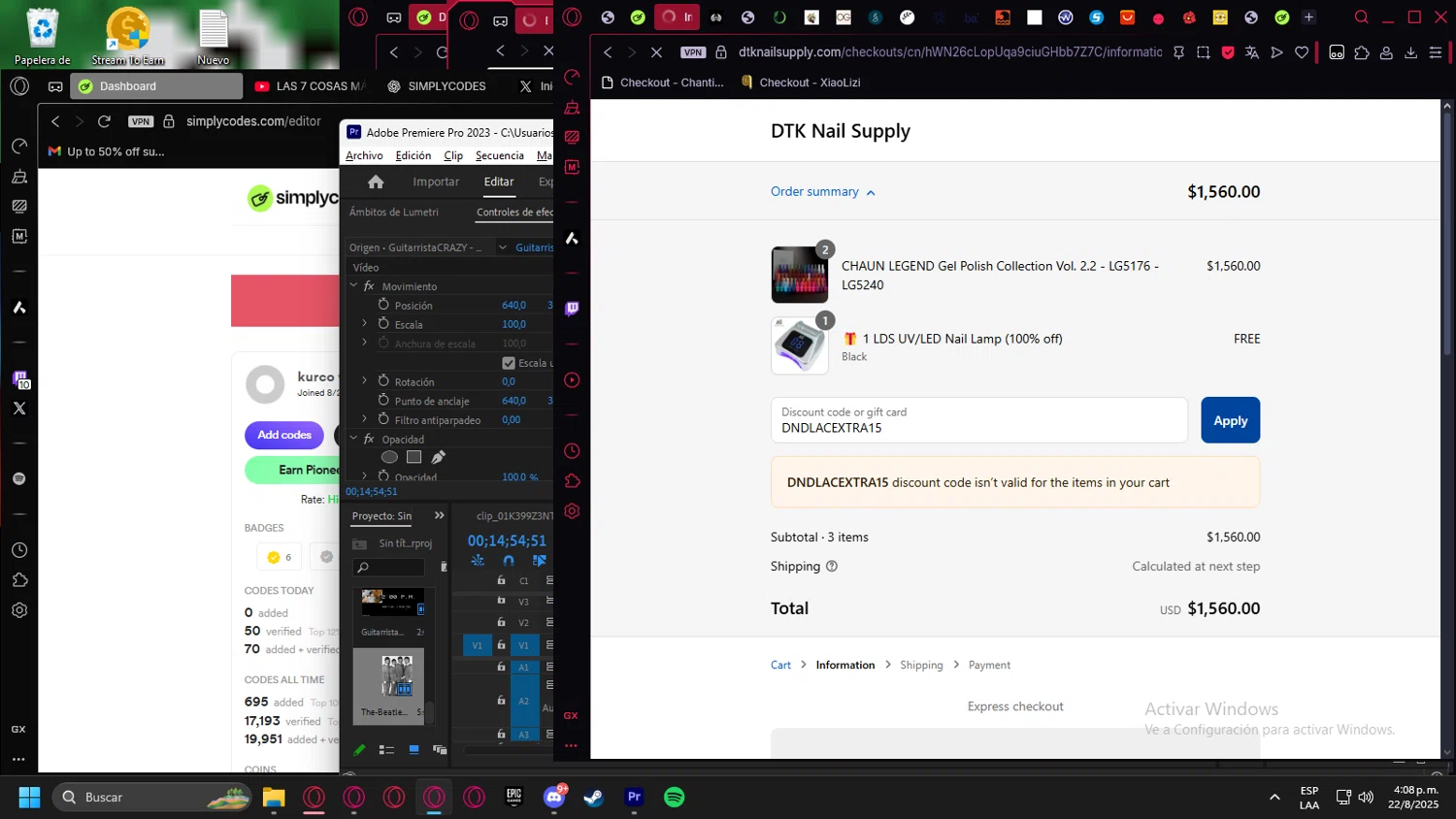
Task: Toggle Escala keyframe stopwatch
Action: 383,323
